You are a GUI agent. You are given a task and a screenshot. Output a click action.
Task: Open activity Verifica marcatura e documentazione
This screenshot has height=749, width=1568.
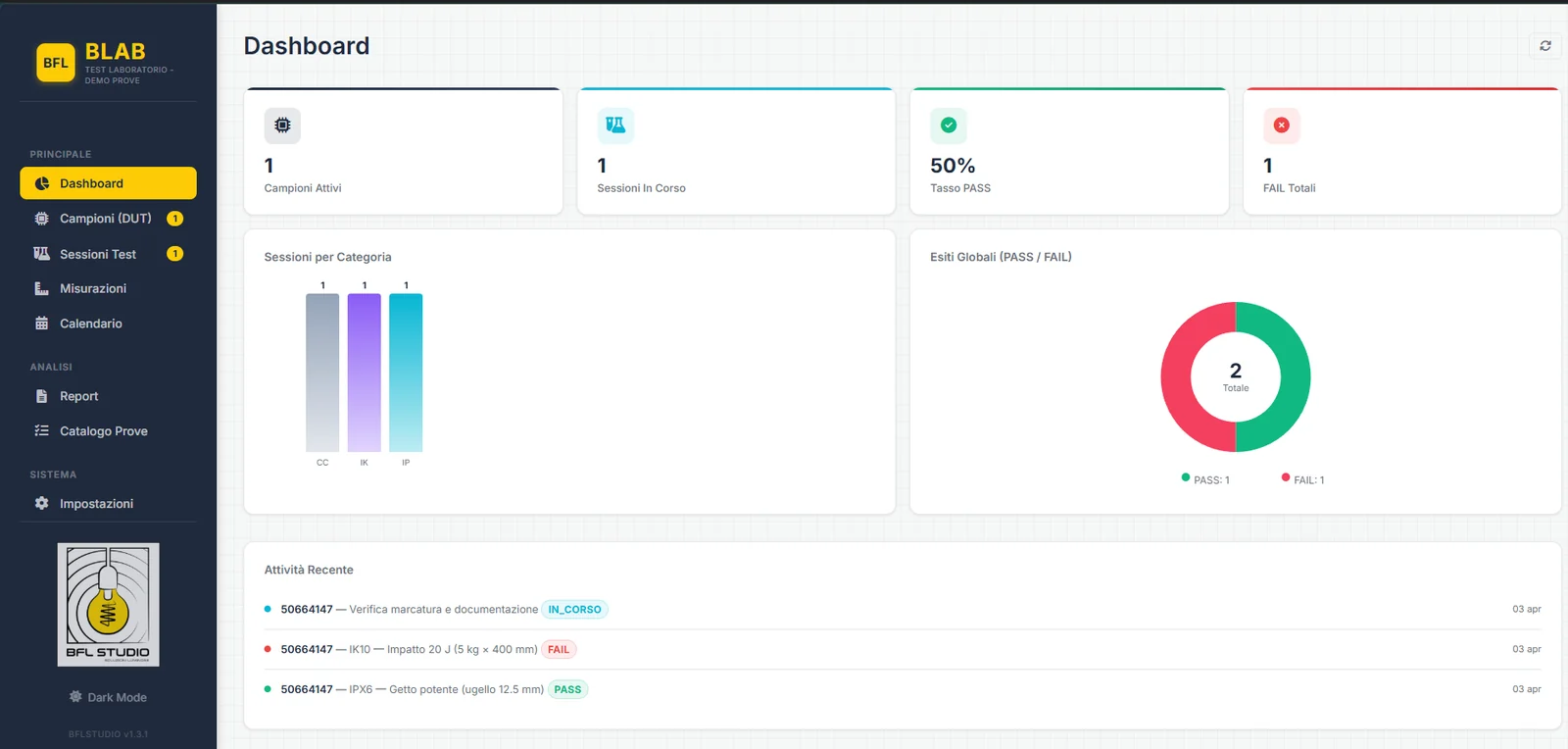903,609
